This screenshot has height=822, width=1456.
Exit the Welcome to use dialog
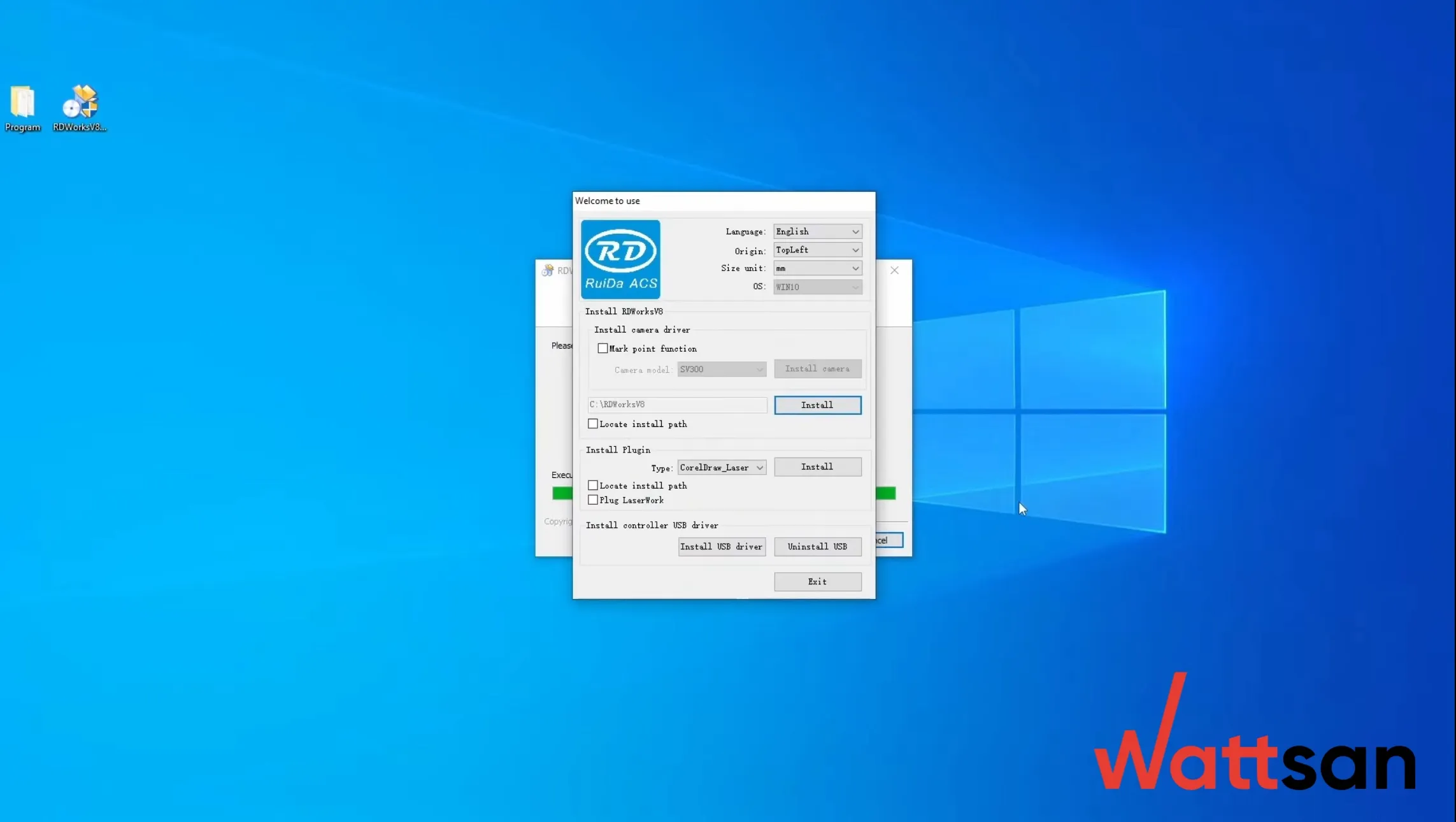click(x=818, y=582)
